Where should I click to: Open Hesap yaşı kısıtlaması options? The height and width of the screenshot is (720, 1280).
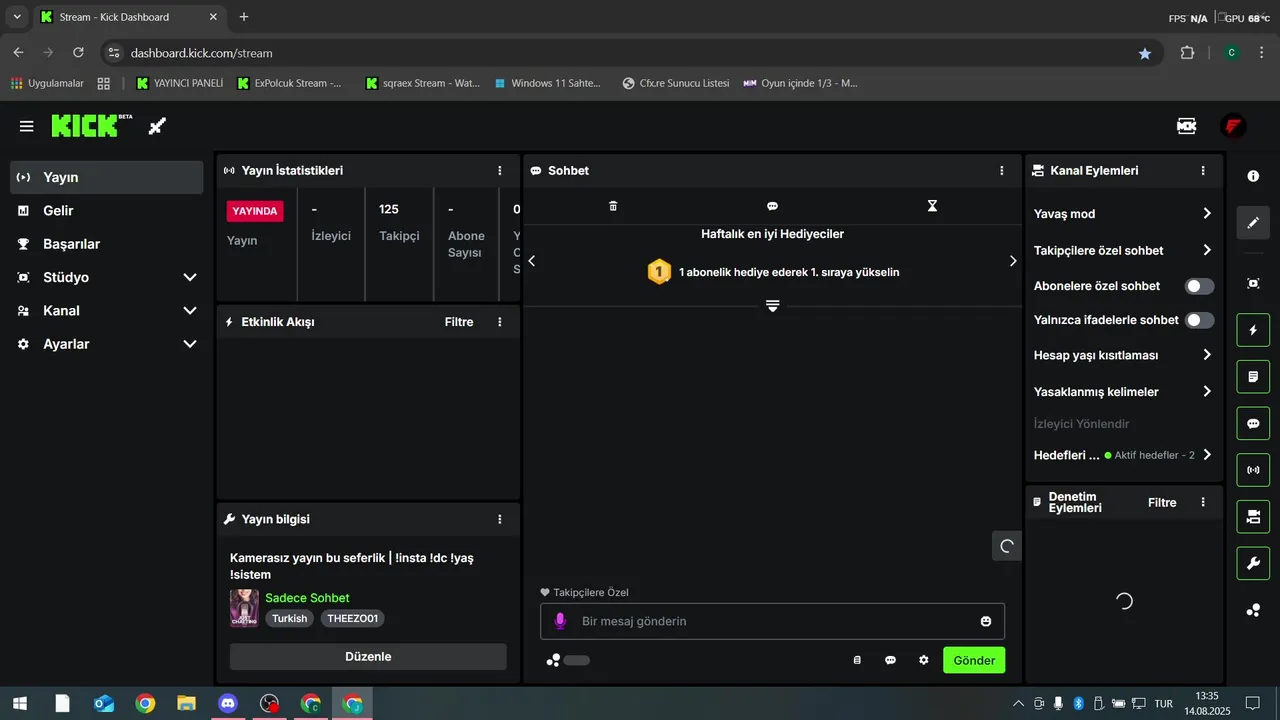[1124, 355]
